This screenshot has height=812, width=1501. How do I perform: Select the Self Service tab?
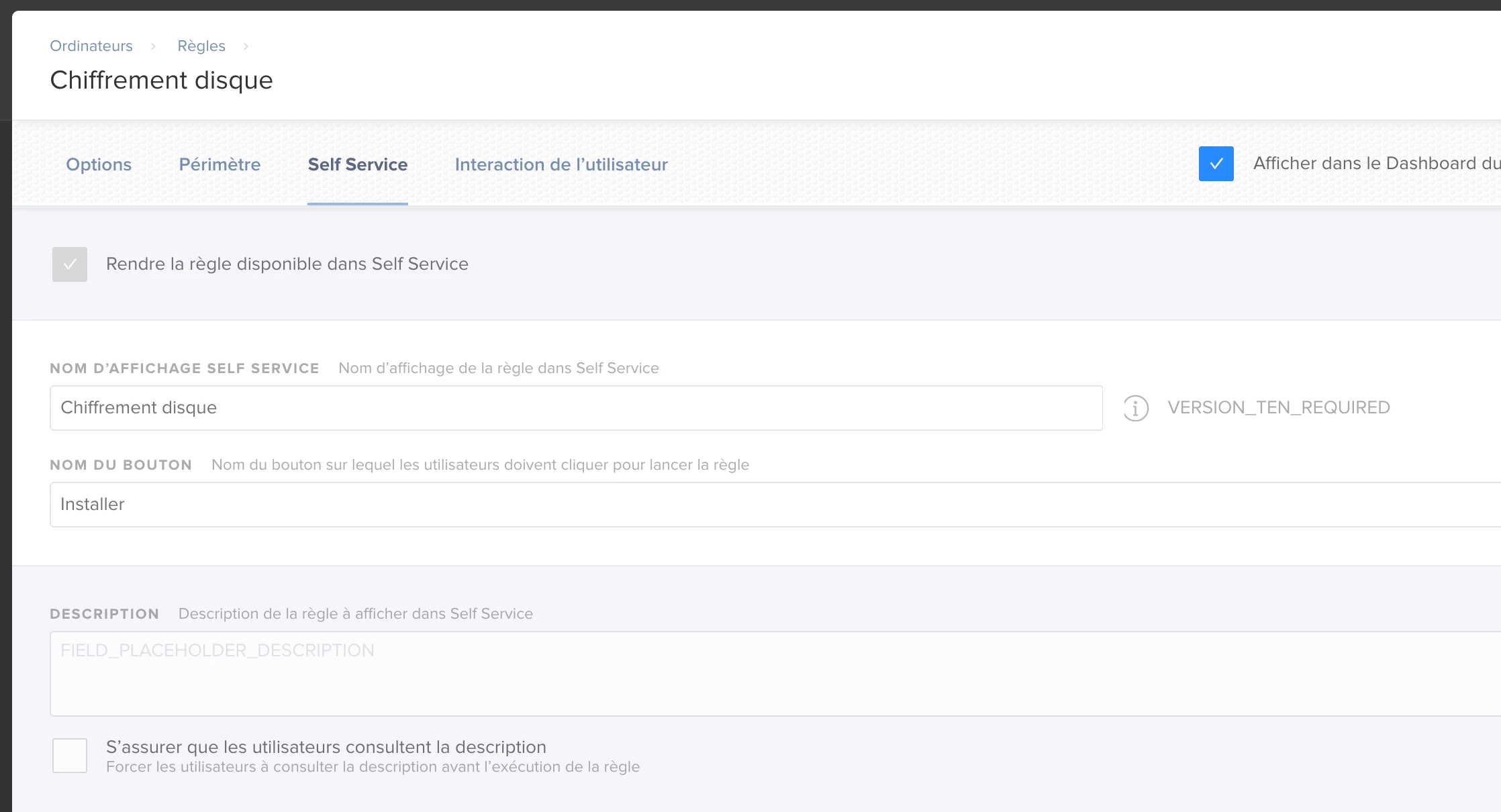pos(357,164)
